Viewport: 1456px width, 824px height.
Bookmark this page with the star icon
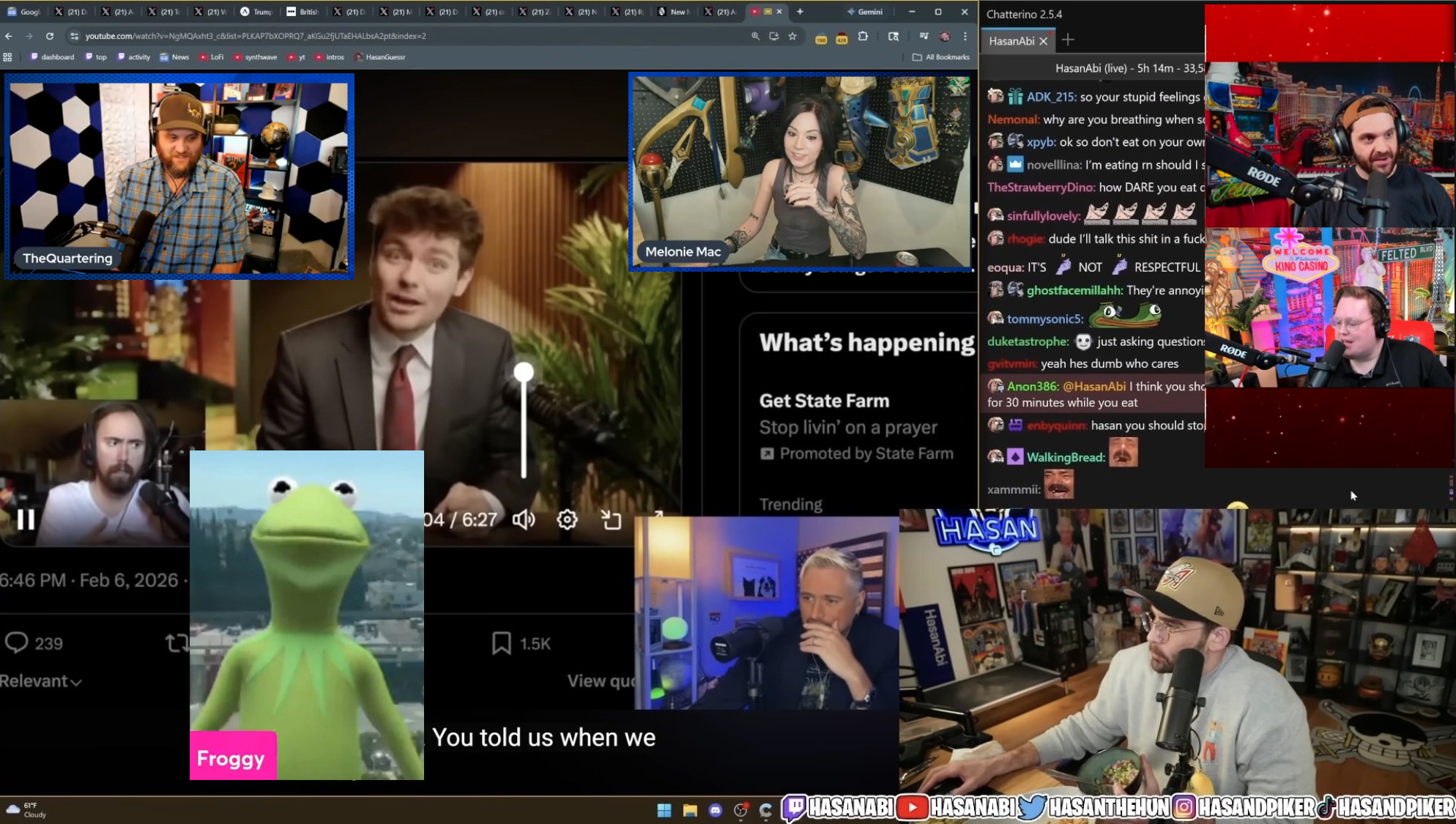point(792,36)
